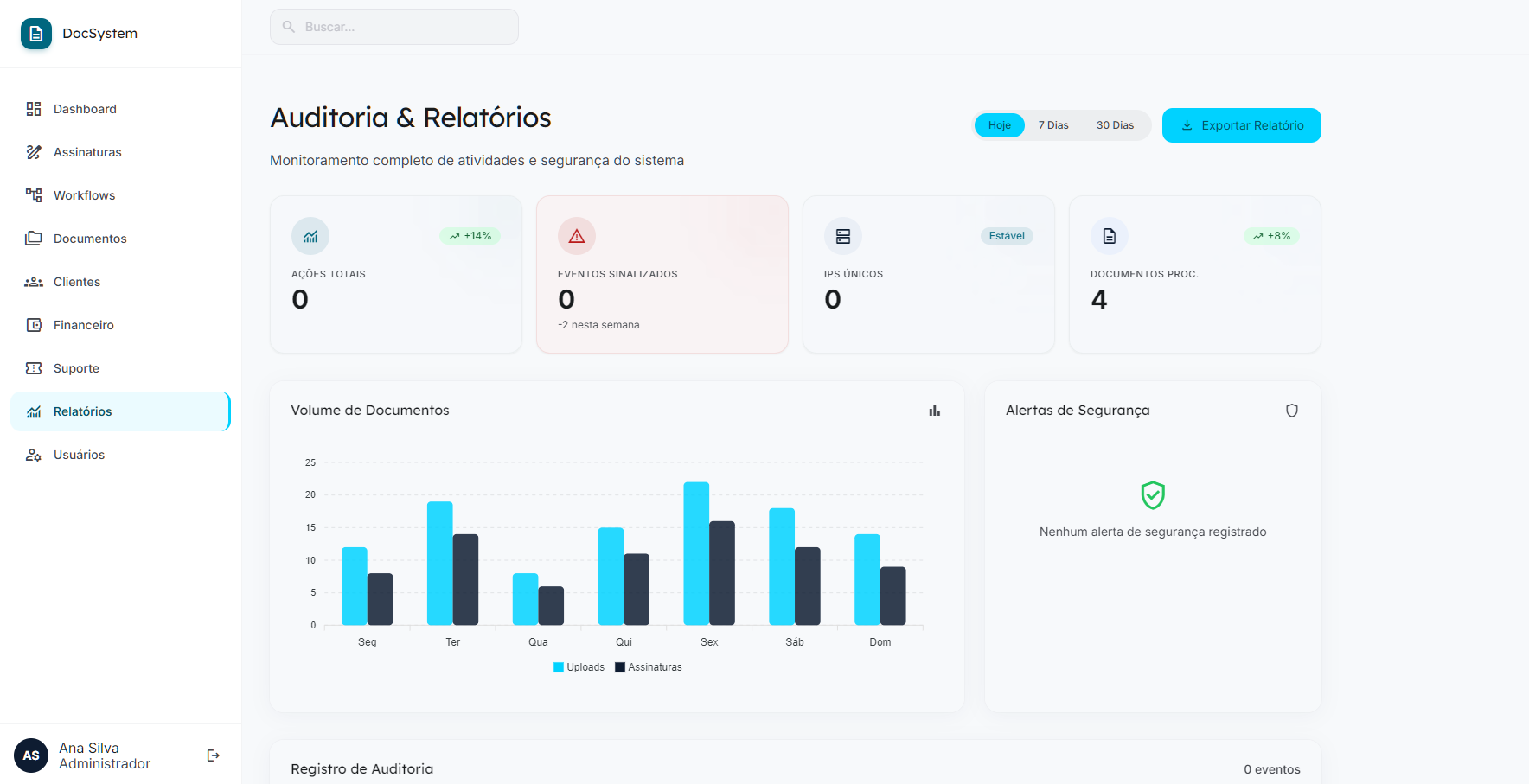Click the Buscar search field
Viewport: 1529px width, 784px height.
click(394, 27)
